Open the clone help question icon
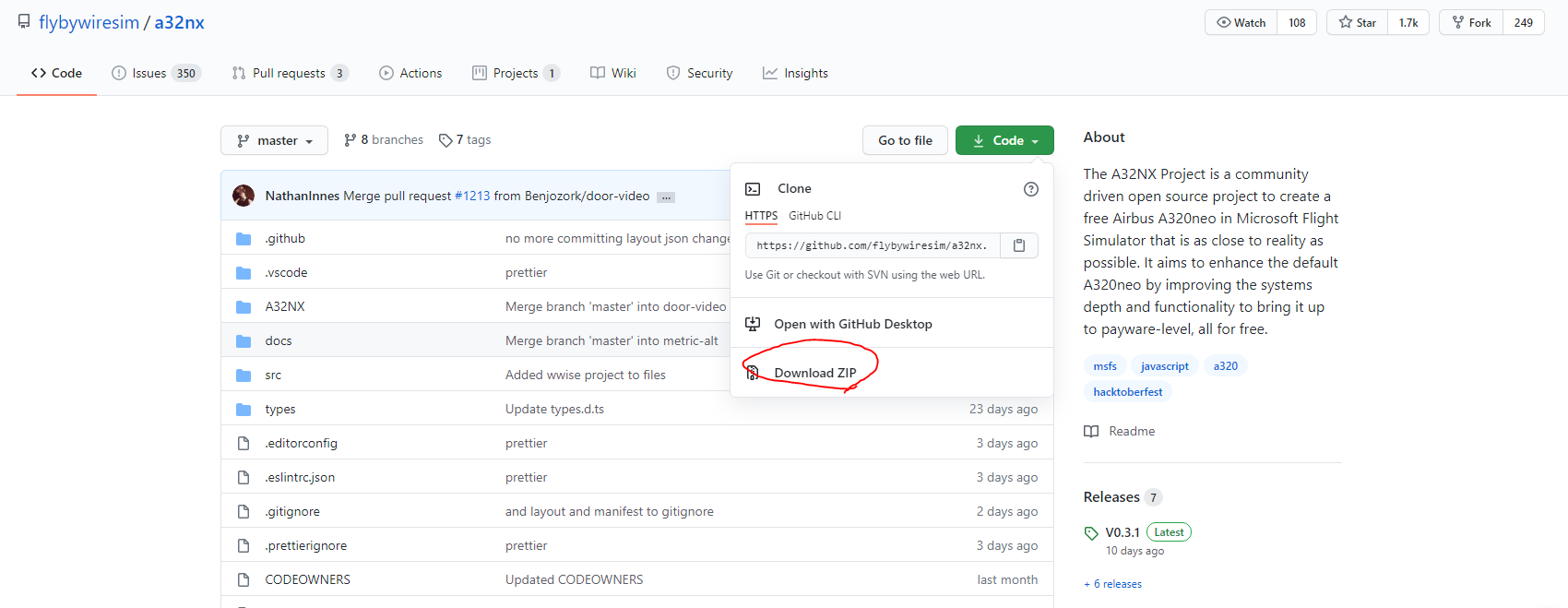This screenshot has width=1568, height=608. [x=1031, y=189]
